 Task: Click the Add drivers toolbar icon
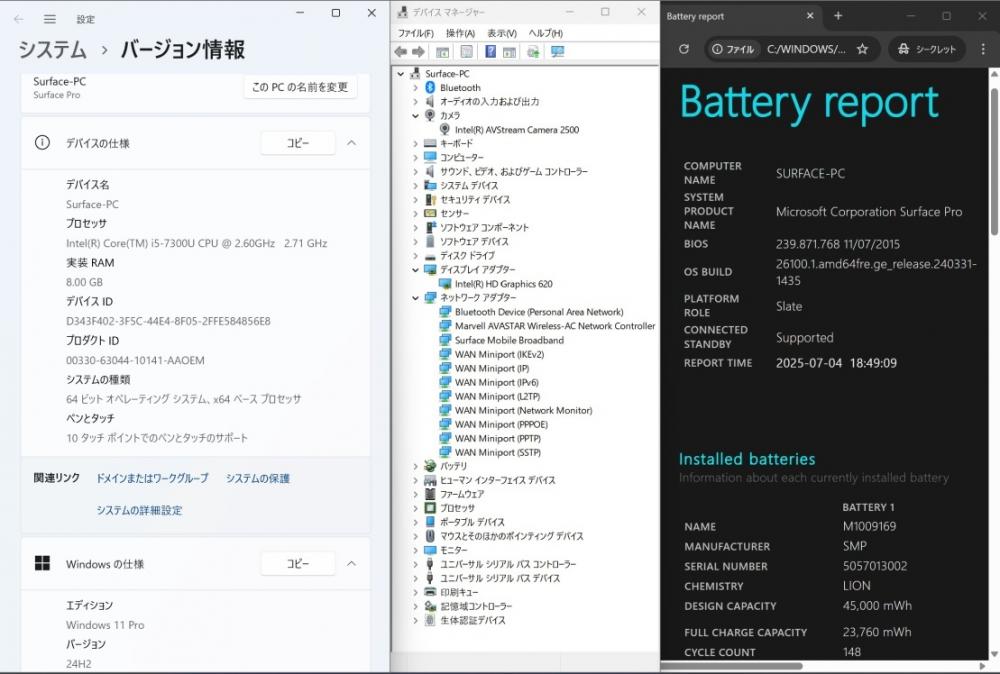point(533,52)
